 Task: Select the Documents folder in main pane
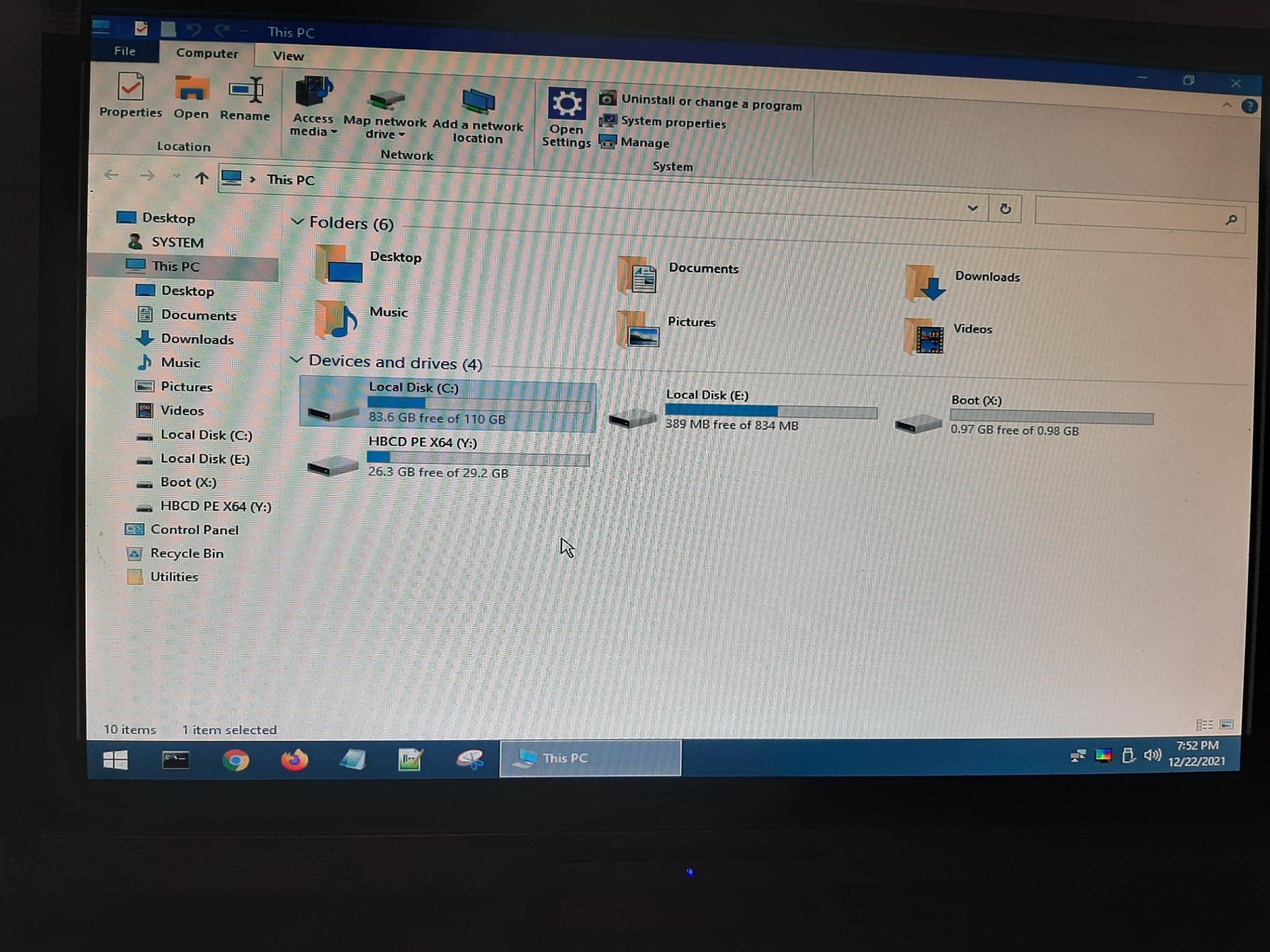(x=678, y=275)
